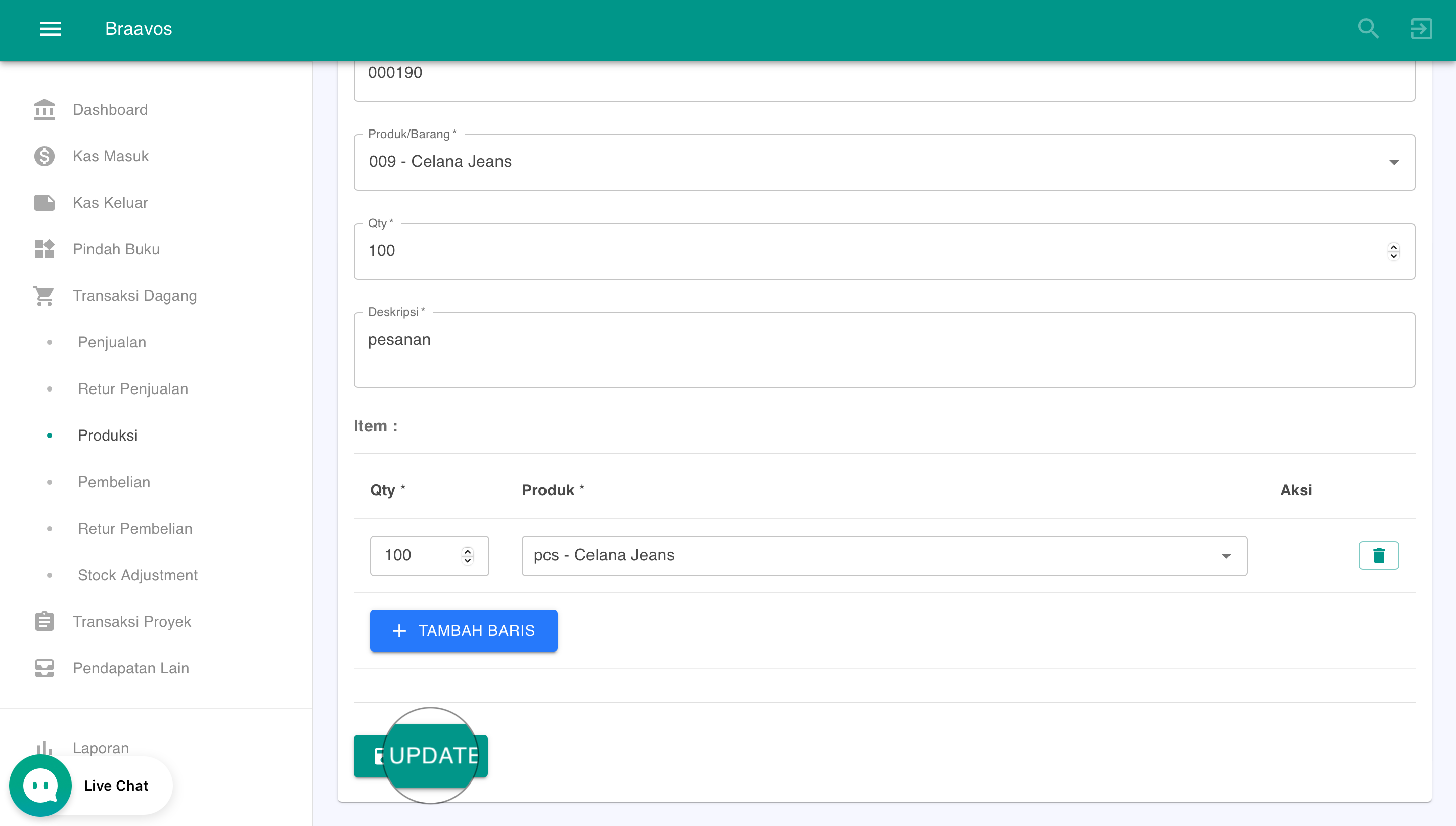
Task: Click main Qty field stepper arrows
Action: pyautogui.click(x=1394, y=251)
